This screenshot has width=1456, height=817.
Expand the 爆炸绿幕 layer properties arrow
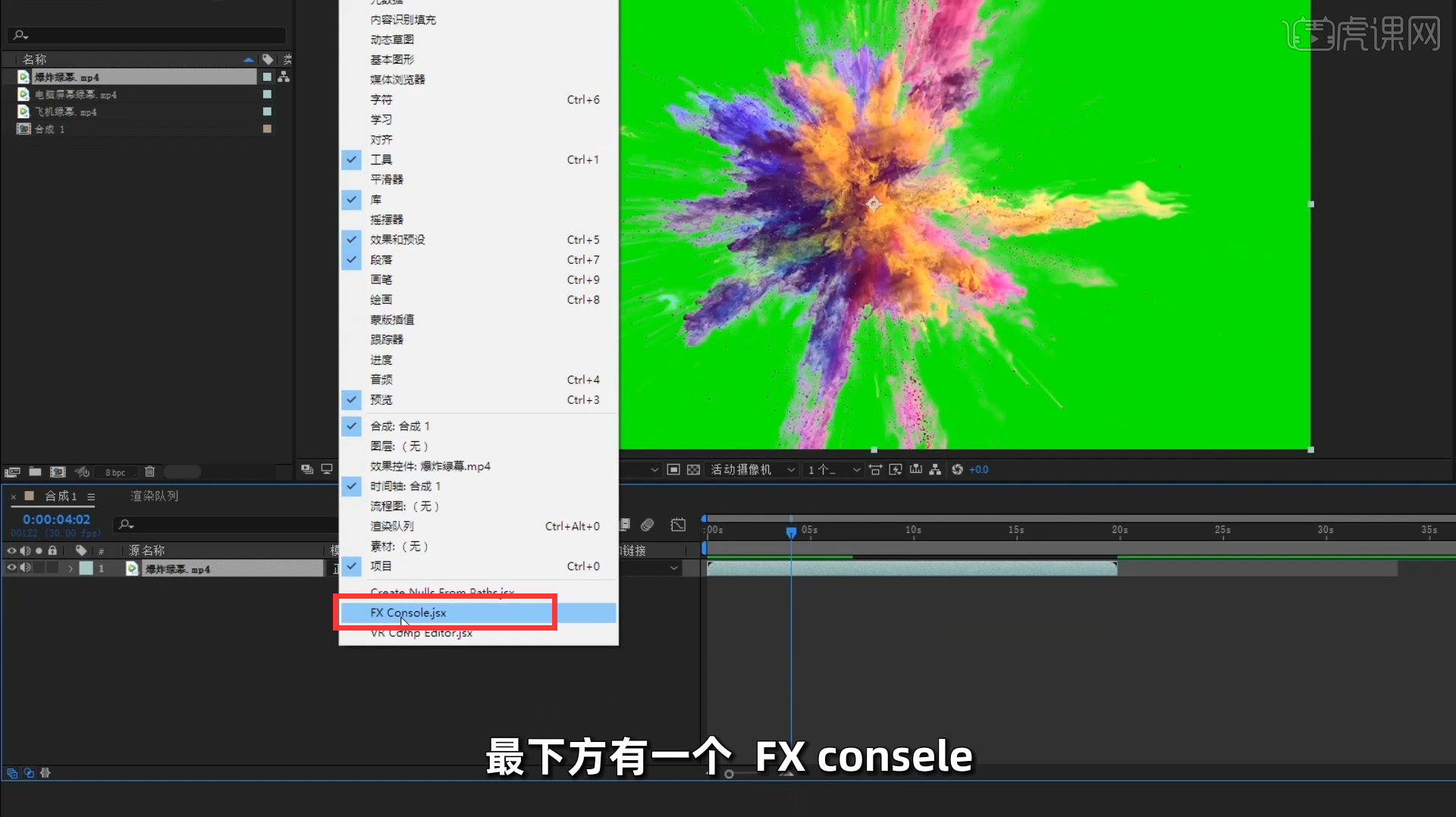coord(71,568)
